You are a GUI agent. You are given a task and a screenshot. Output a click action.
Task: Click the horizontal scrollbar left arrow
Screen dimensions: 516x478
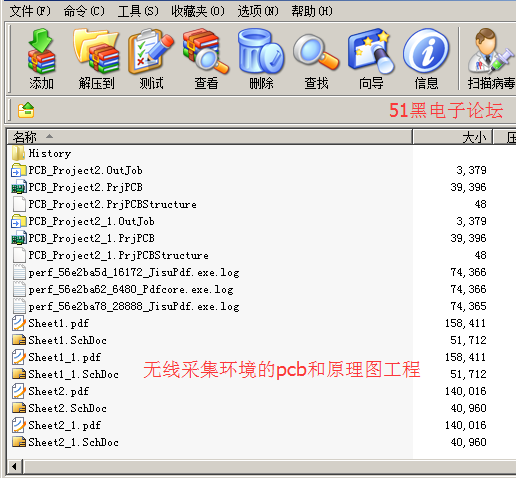14,466
